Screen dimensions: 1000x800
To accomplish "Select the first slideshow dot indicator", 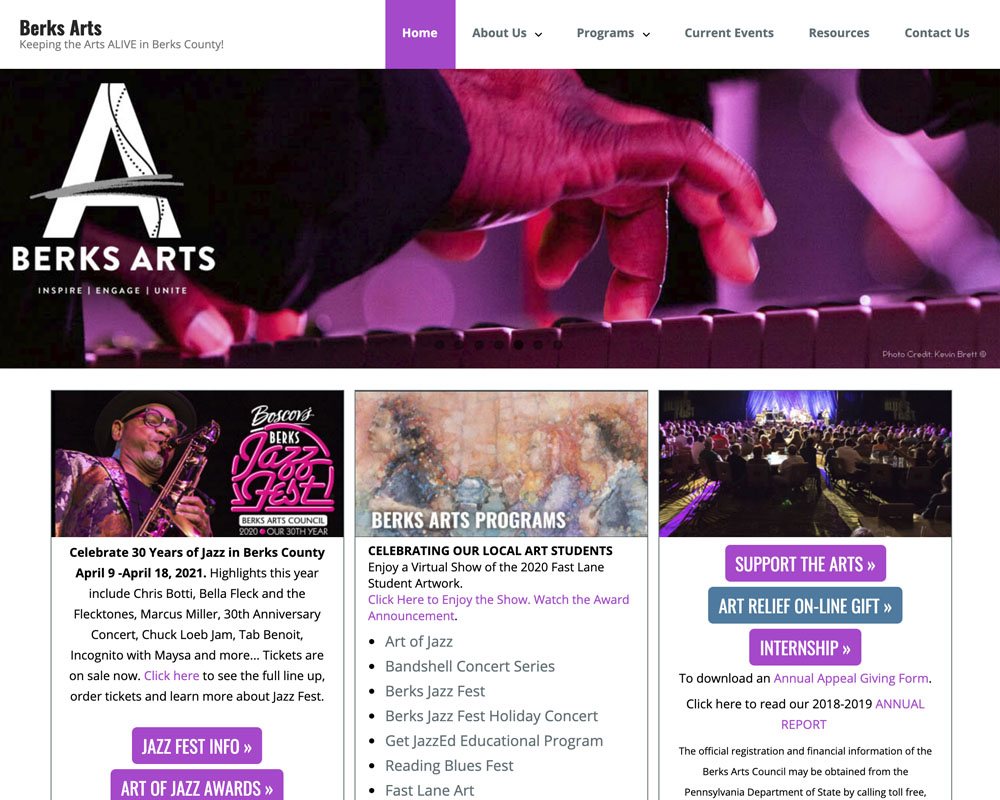I will tap(439, 344).
